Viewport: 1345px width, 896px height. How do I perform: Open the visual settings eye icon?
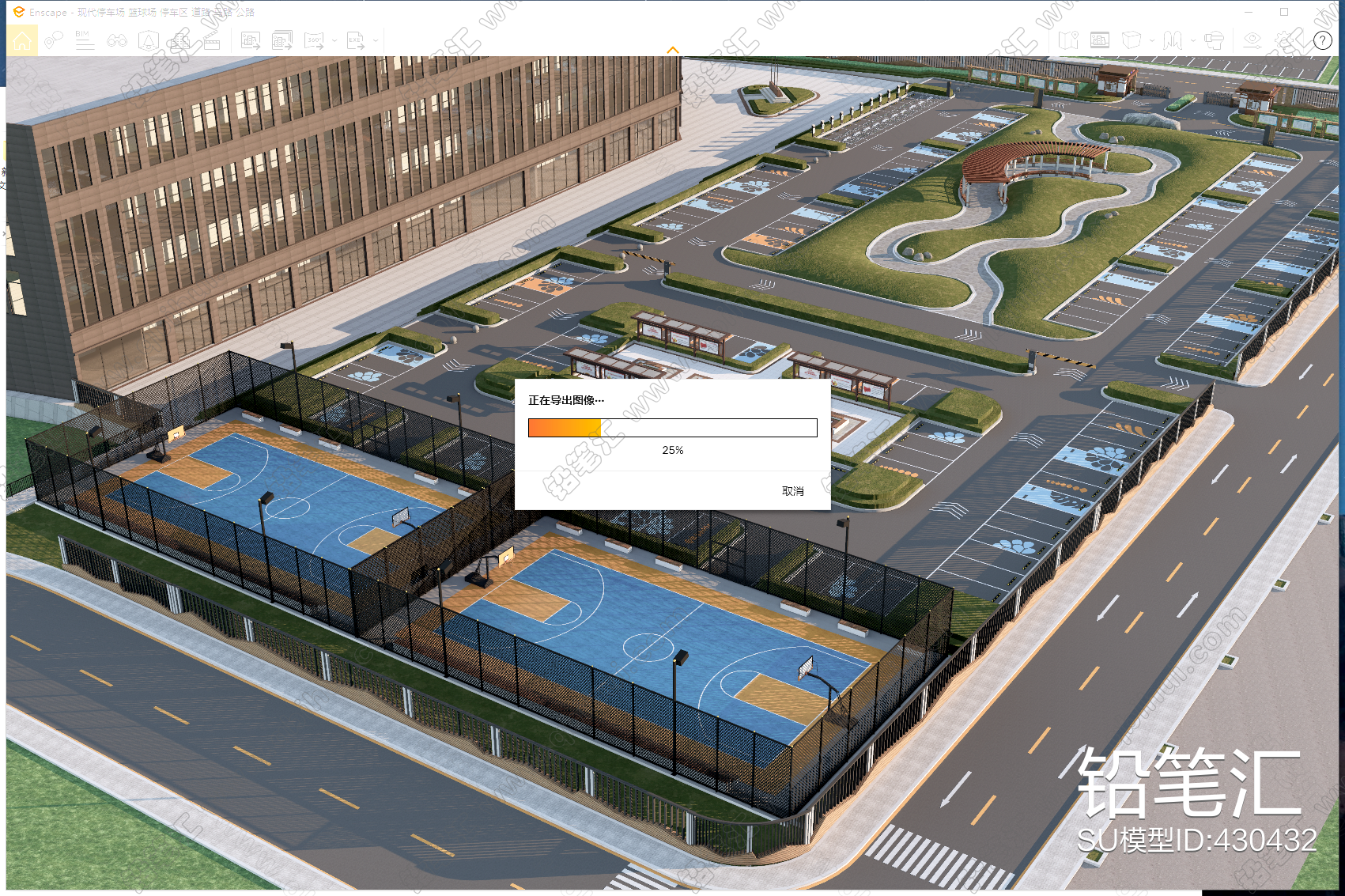coord(1252,40)
